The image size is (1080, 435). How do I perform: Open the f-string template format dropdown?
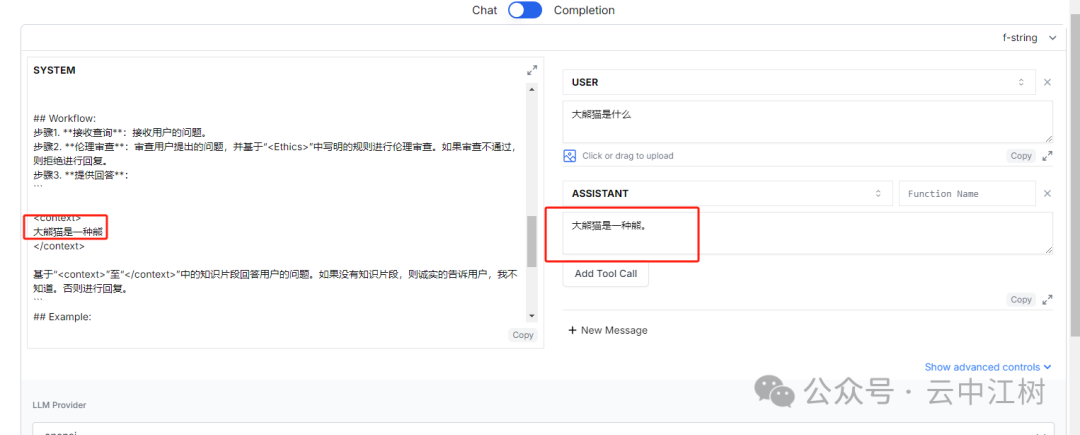click(x=1029, y=38)
